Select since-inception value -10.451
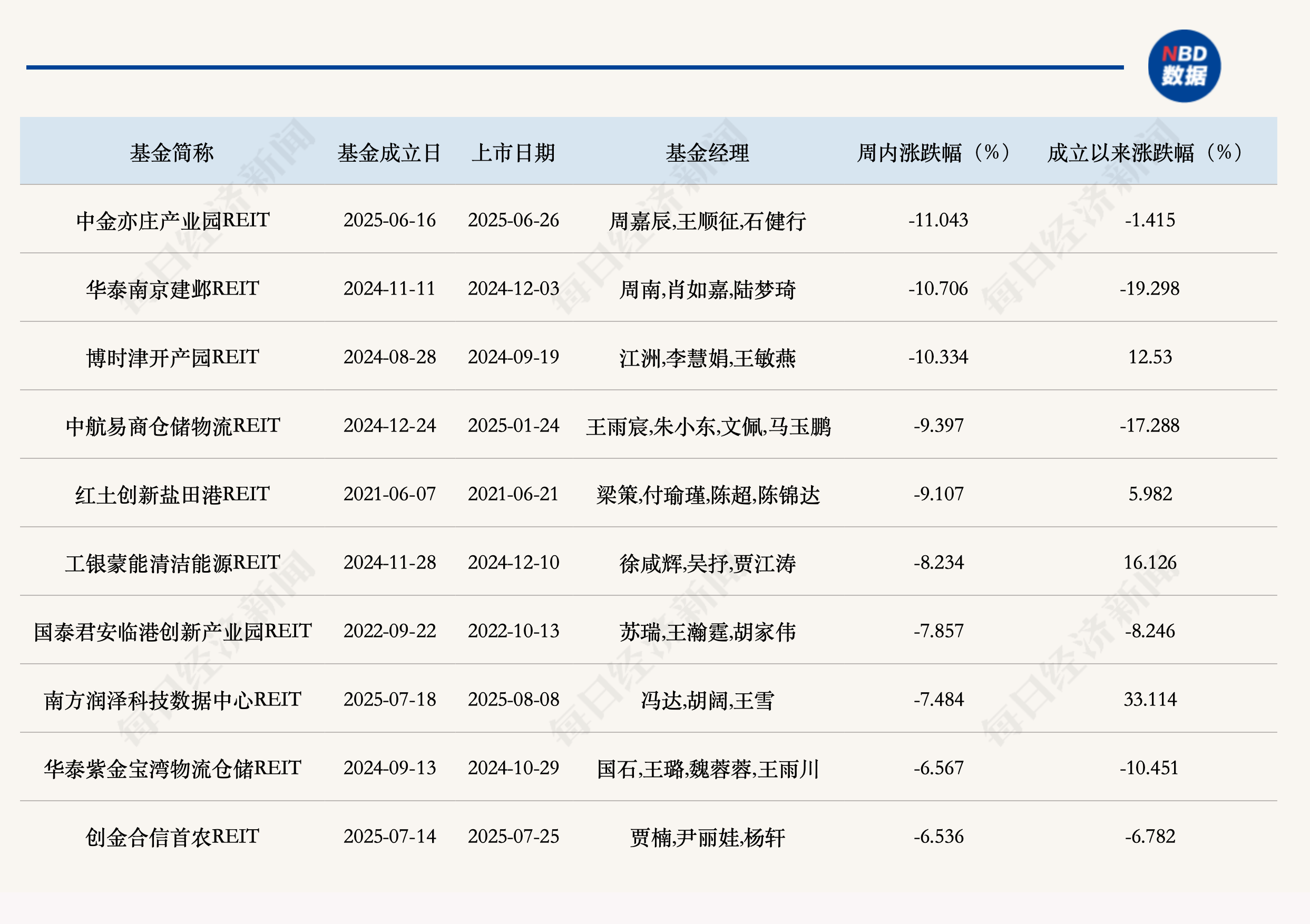 (x=1149, y=768)
